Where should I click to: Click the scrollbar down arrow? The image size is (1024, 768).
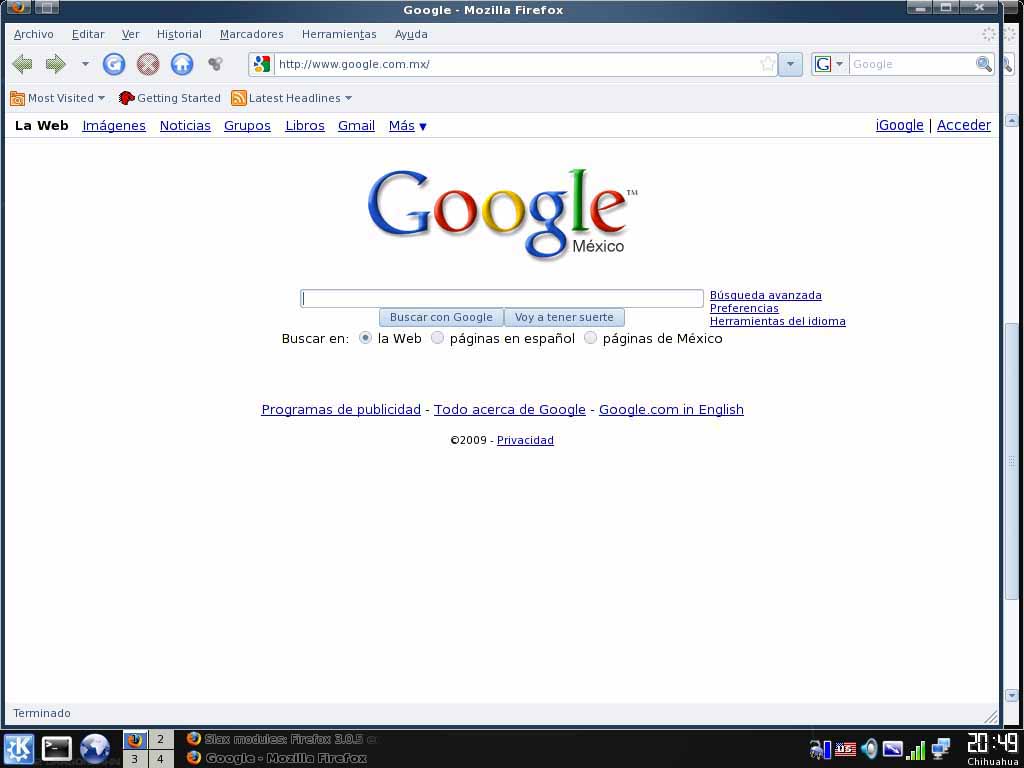[1012, 696]
